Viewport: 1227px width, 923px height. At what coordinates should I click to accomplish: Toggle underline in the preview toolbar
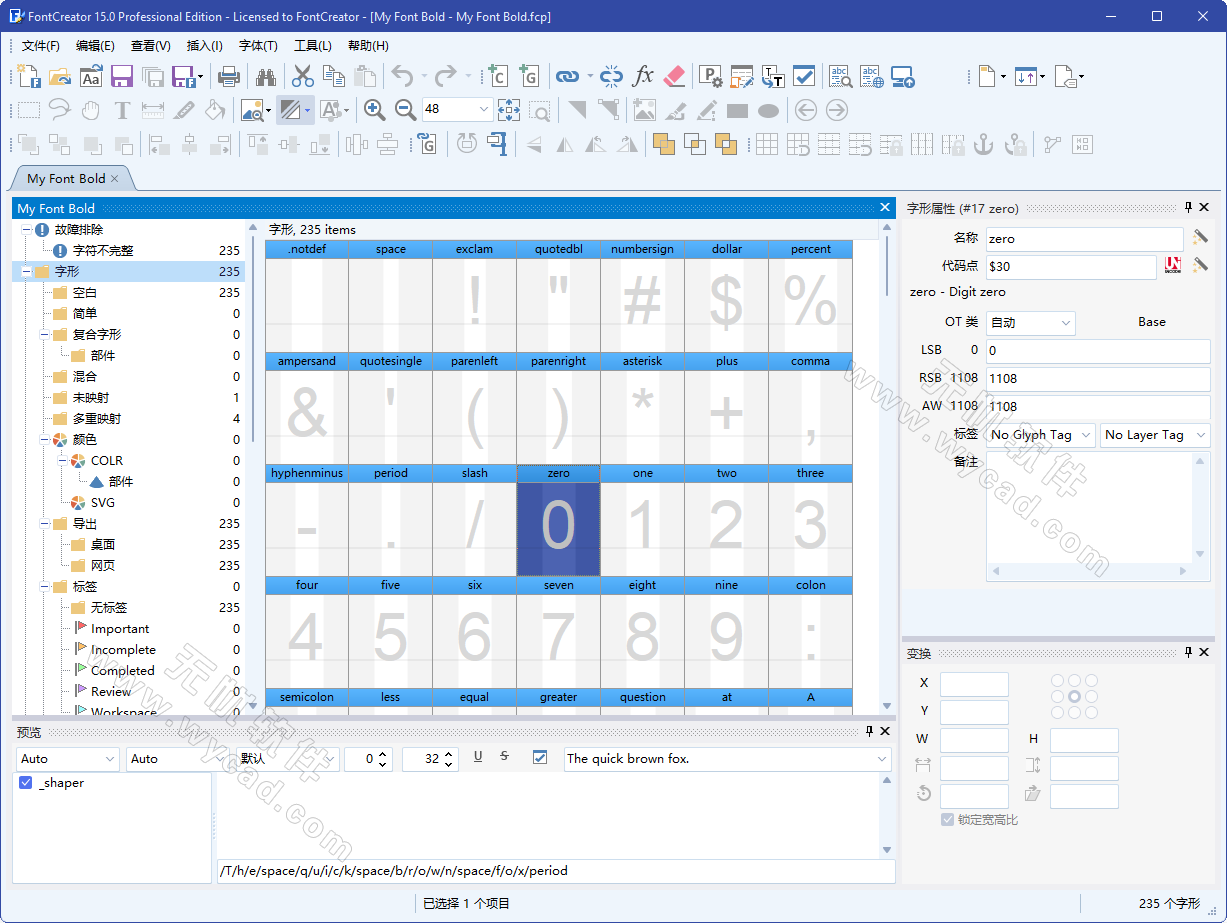(x=478, y=757)
